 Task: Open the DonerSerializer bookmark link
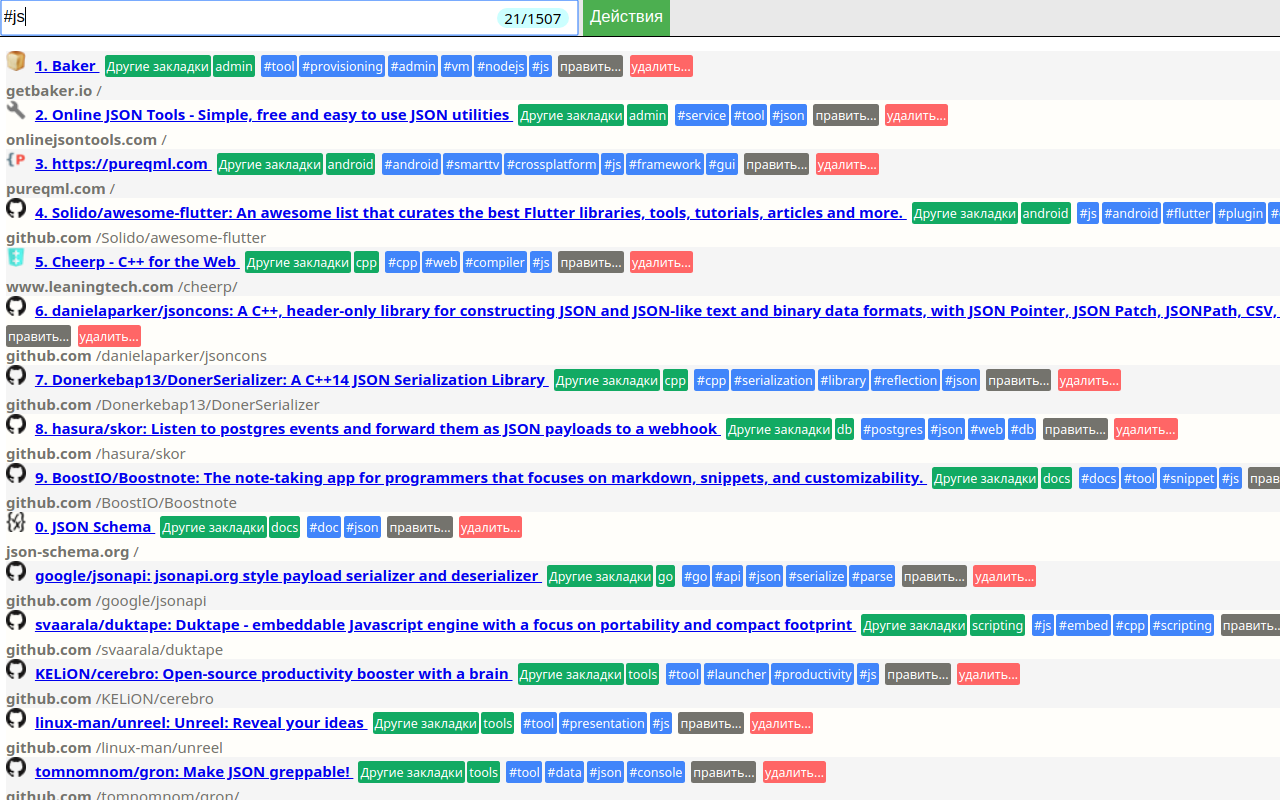pyautogui.click(x=291, y=380)
